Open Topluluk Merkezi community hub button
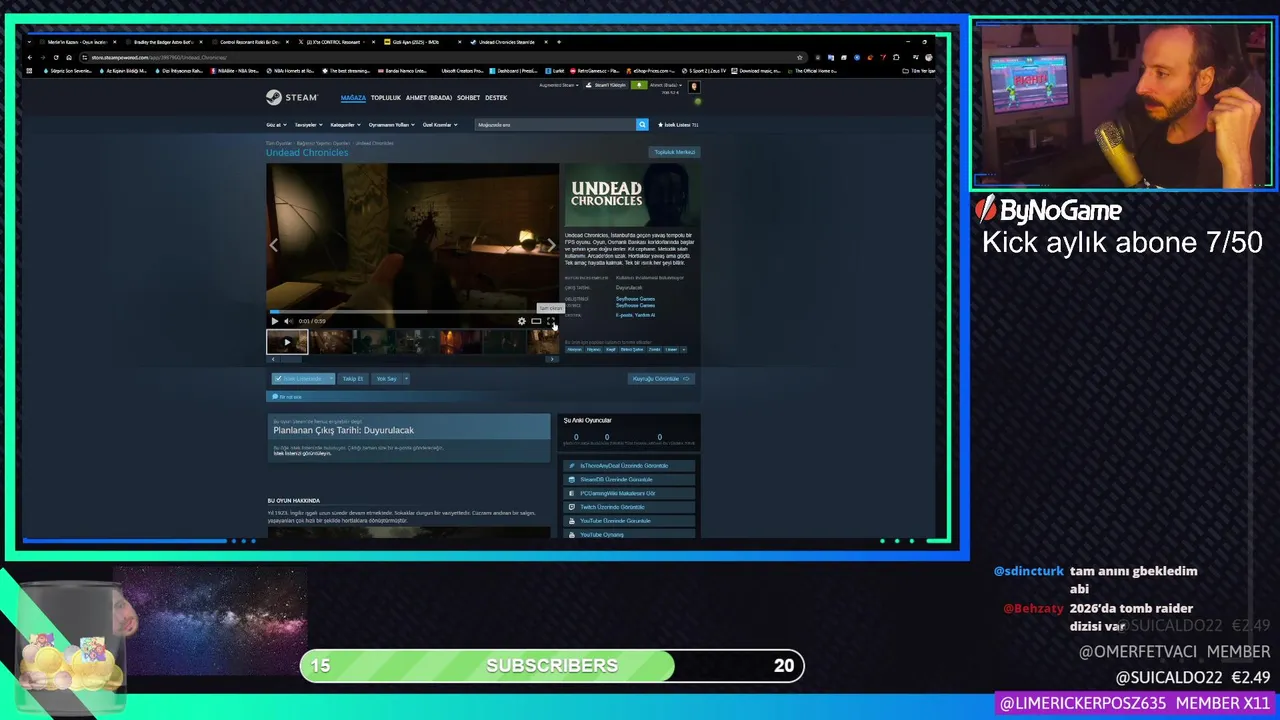The width and height of the screenshot is (1280, 720). coord(674,152)
